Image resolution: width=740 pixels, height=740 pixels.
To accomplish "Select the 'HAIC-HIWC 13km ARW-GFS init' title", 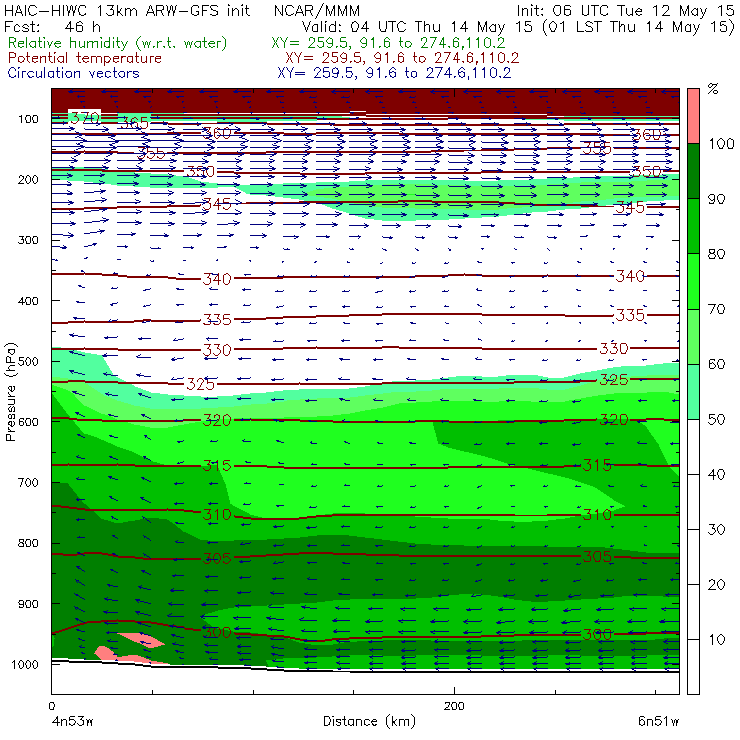I will point(127,11).
